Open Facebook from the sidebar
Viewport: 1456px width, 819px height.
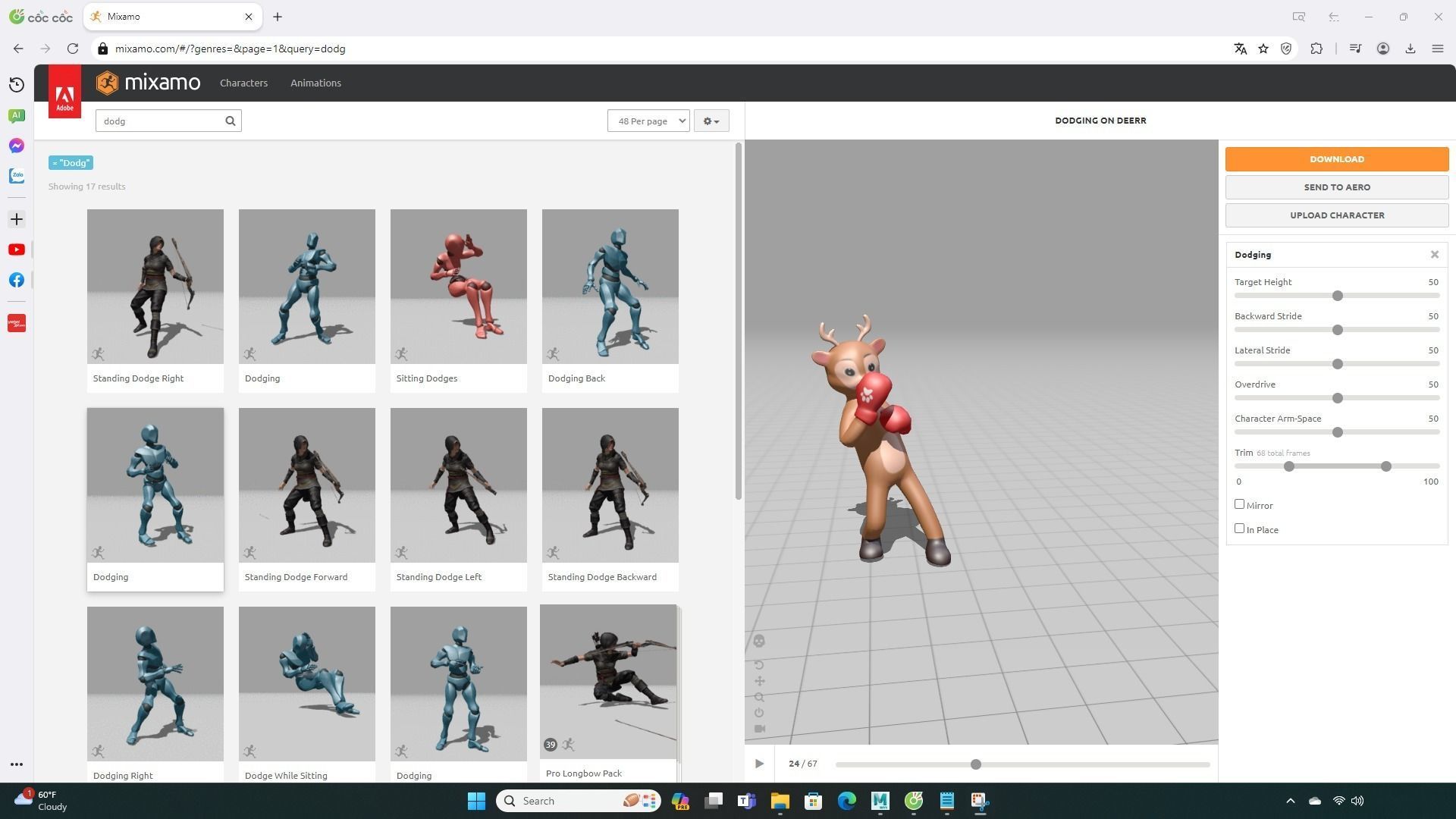click(17, 280)
